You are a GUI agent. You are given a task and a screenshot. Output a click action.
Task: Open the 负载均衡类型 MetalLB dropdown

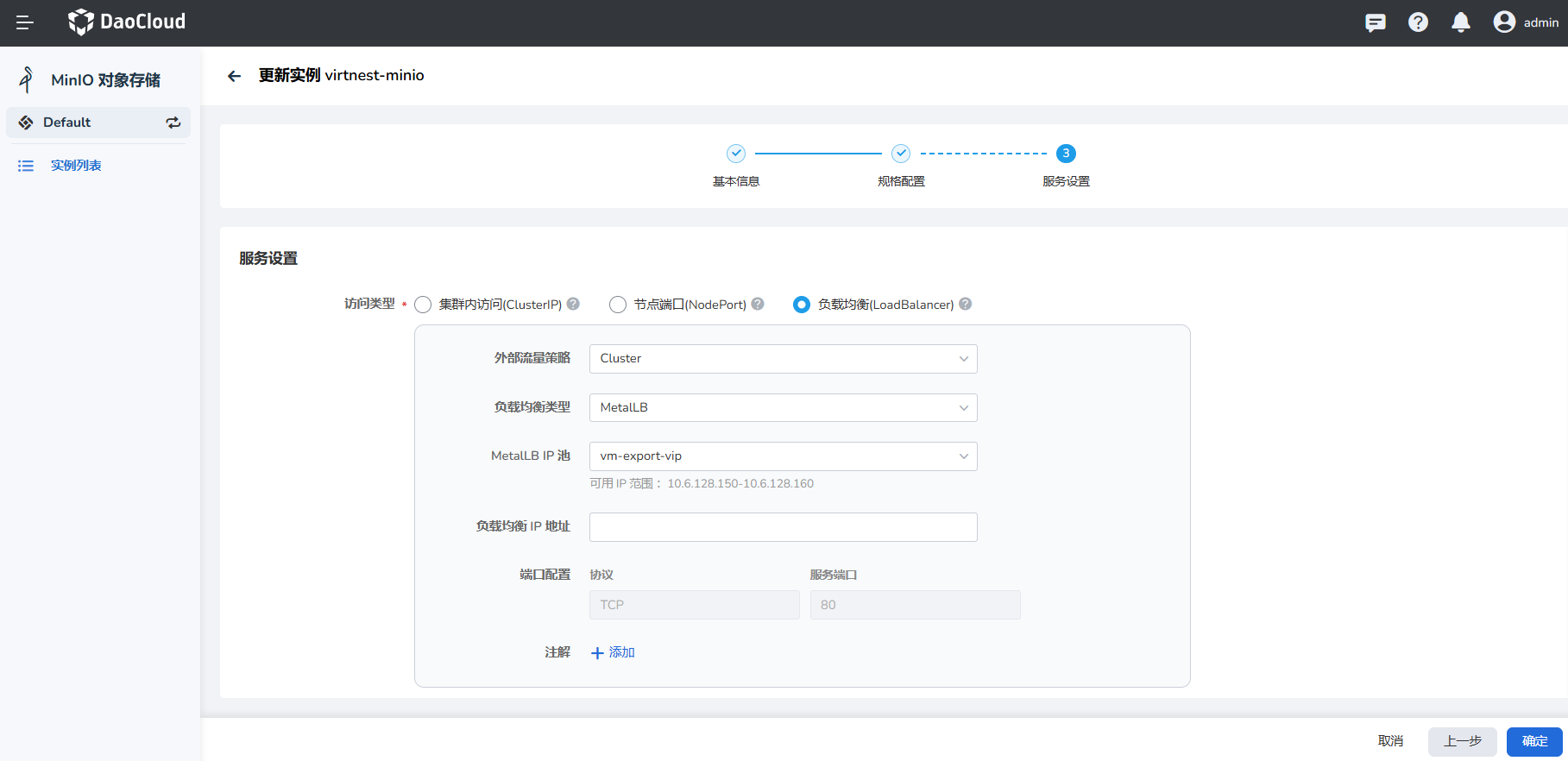coord(783,408)
